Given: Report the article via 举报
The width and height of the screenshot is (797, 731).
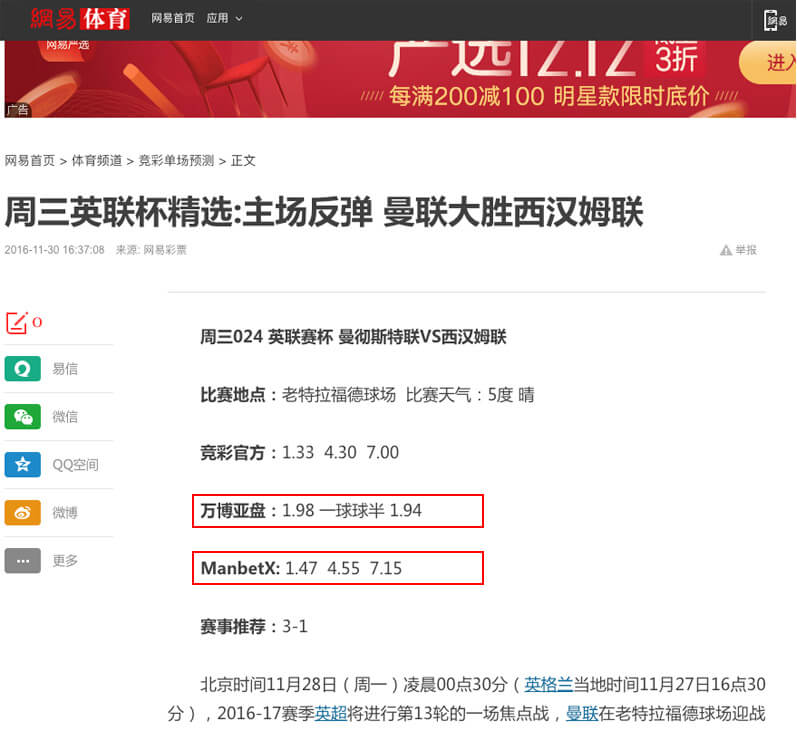Looking at the screenshot, I should pos(739,250).
